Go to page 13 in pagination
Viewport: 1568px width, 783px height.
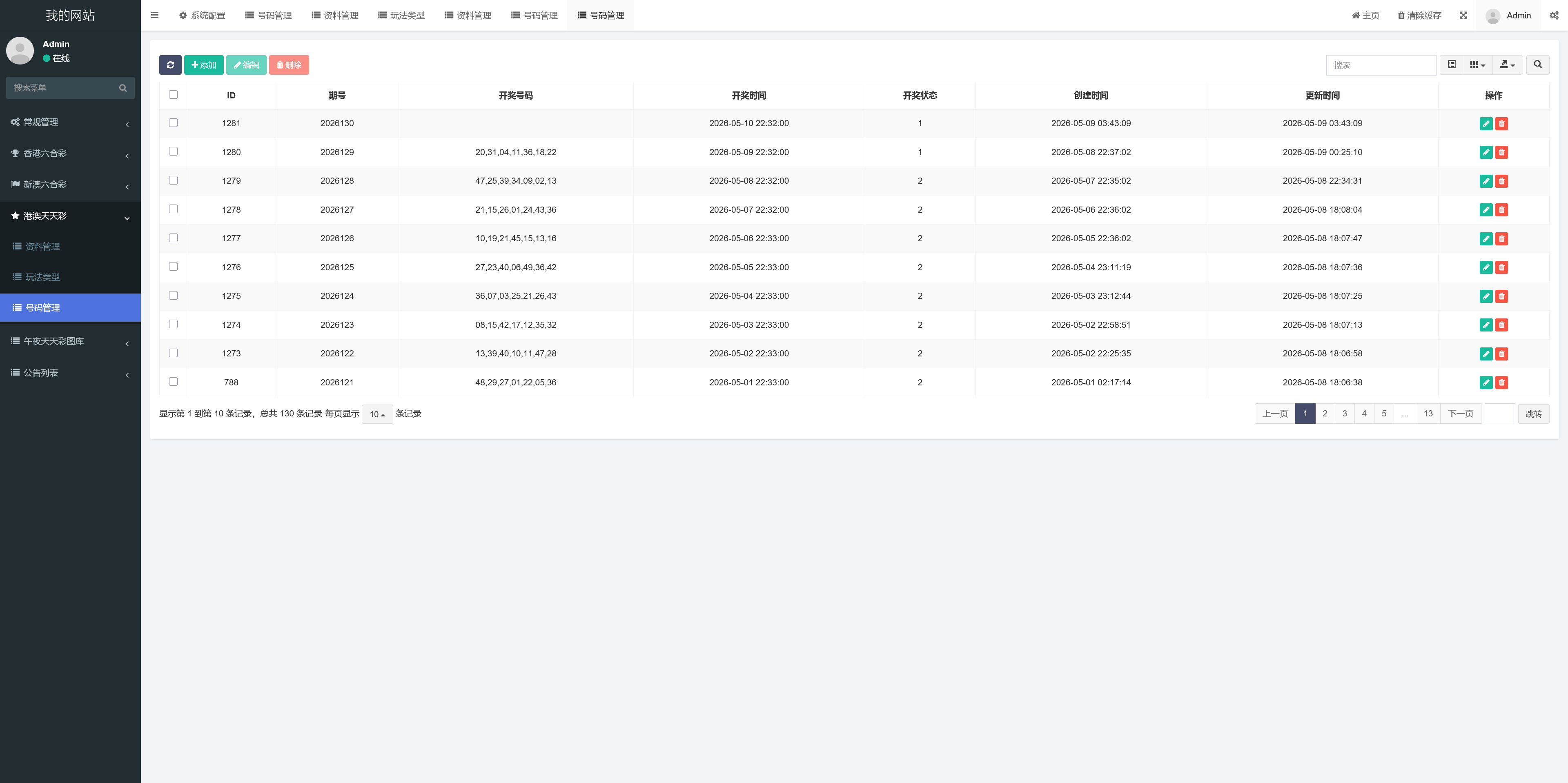pyautogui.click(x=1428, y=414)
